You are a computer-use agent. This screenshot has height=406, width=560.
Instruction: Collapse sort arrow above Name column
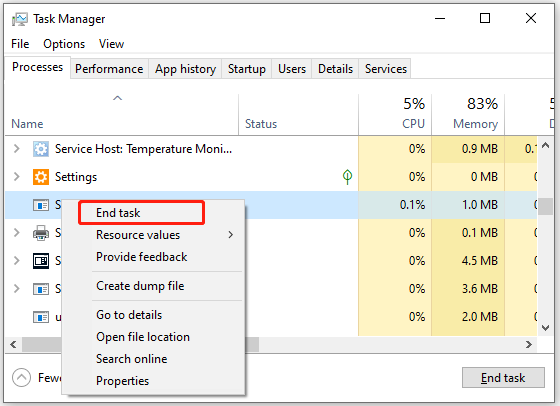tap(118, 98)
